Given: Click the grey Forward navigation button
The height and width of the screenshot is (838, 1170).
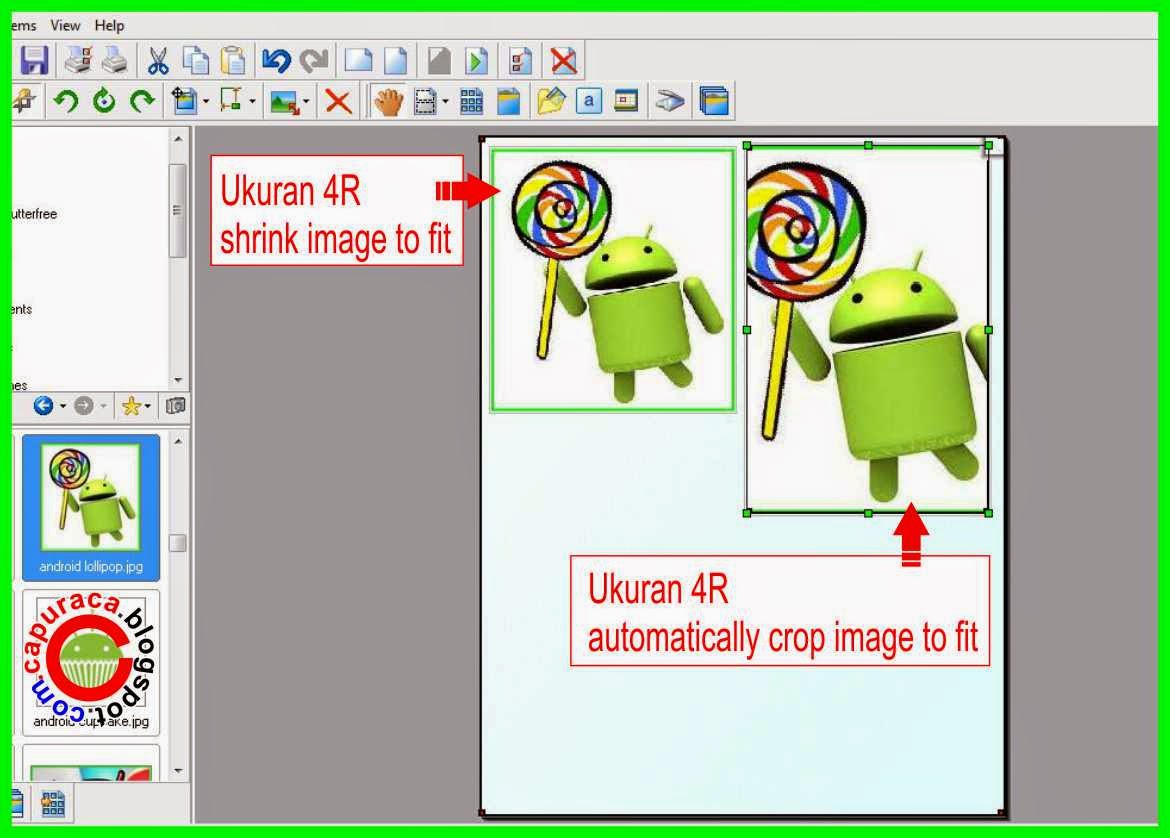Looking at the screenshot, I should pyautogui.click(x=84, y=405).
